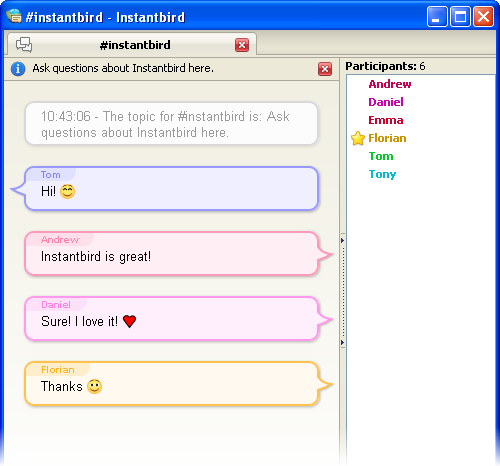Click the chat conversation icon on tab
This screenshot has width=500, height=466.
click(x=24, y=45)
